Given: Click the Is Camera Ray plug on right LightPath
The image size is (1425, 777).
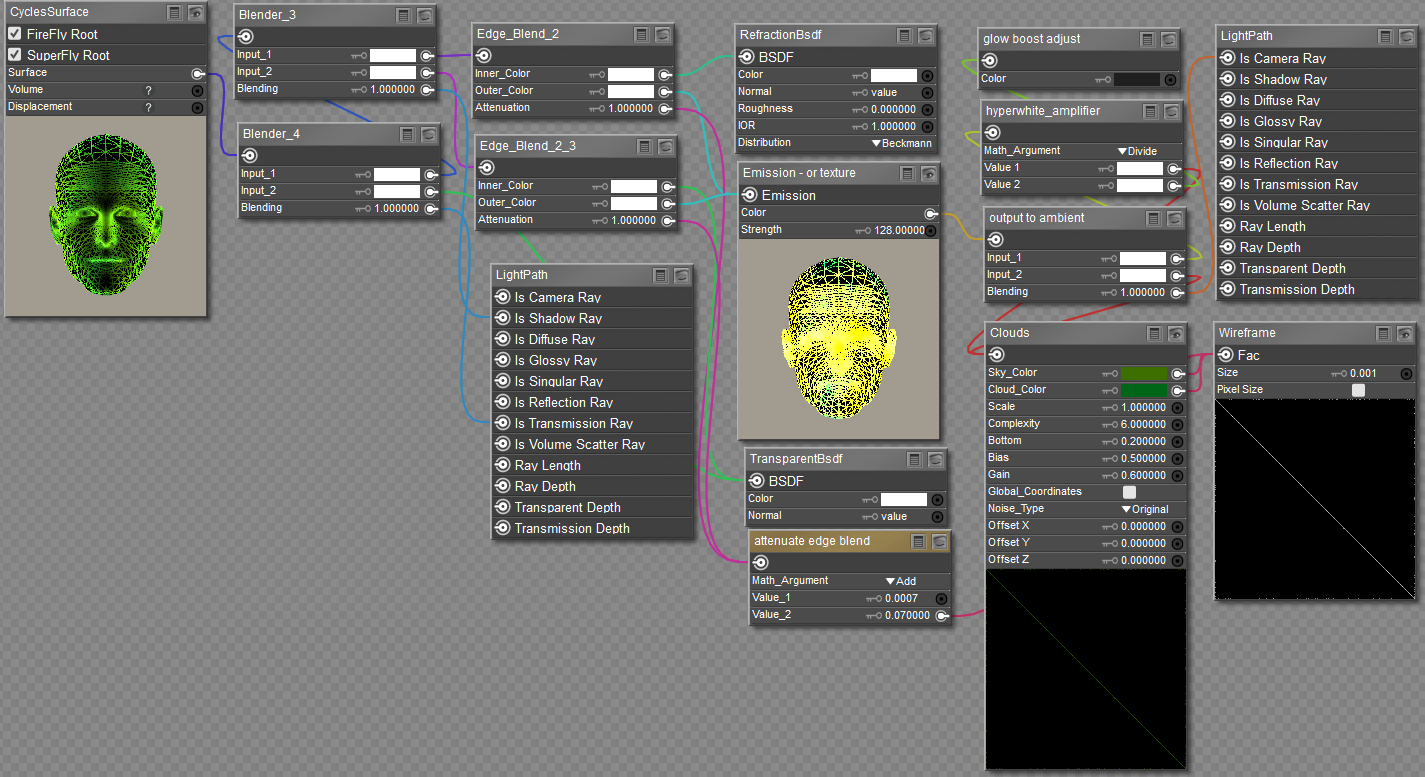Looking at the screenshot, I should click(x=1228, y=58).
